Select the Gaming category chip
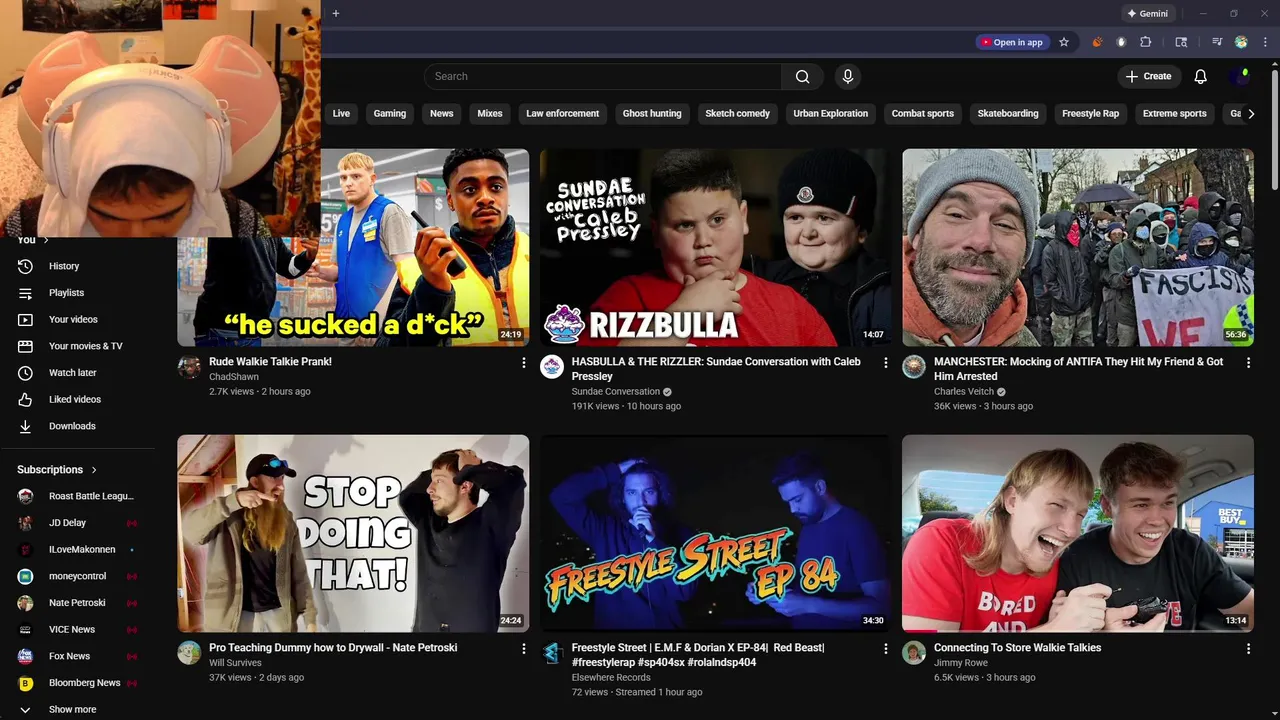This screenshot has height=720, width=1280. 390,114
